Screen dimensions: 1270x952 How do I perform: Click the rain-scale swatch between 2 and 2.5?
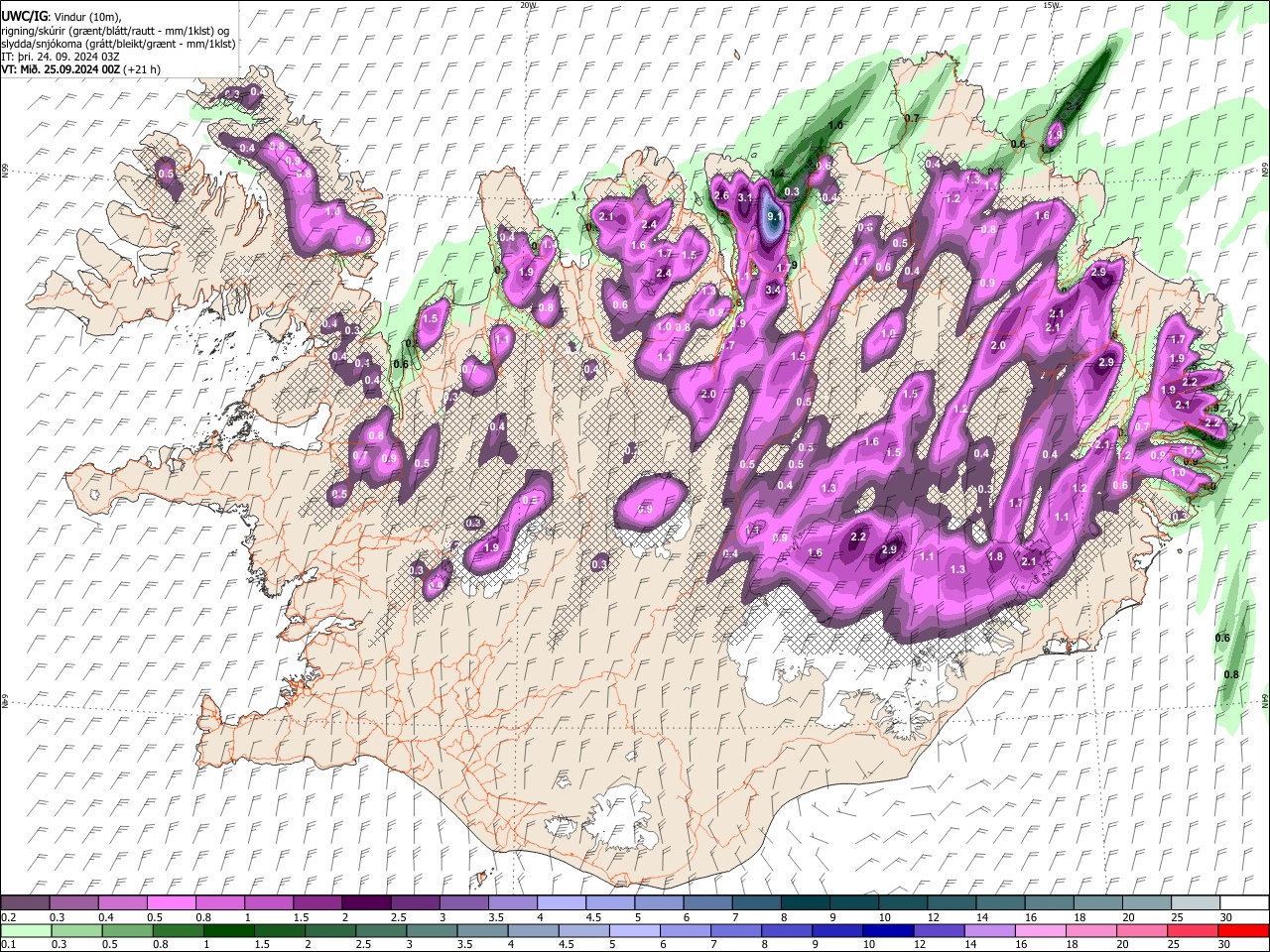(330, 931)
